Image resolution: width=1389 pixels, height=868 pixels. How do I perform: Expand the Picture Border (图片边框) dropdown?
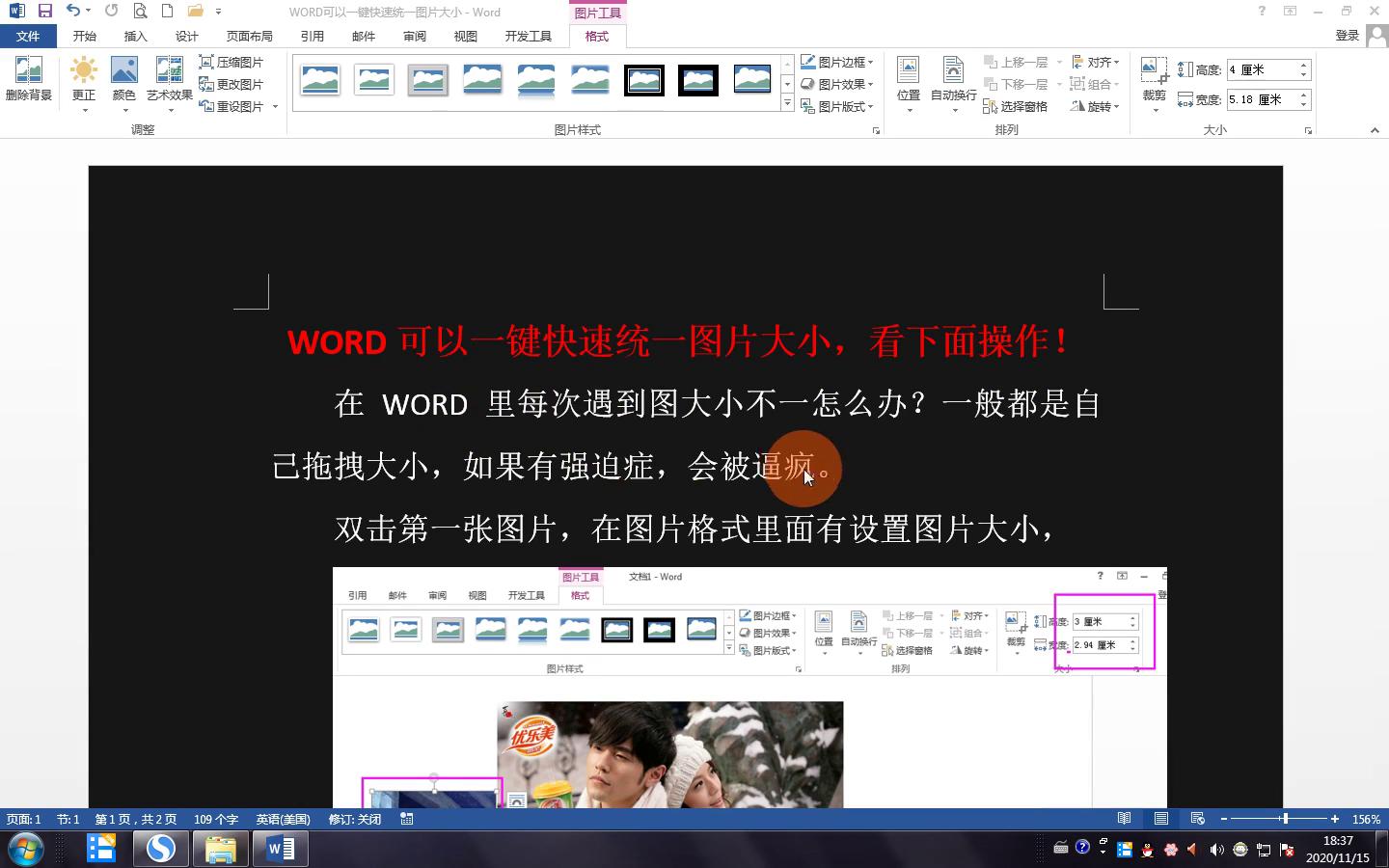837,62
